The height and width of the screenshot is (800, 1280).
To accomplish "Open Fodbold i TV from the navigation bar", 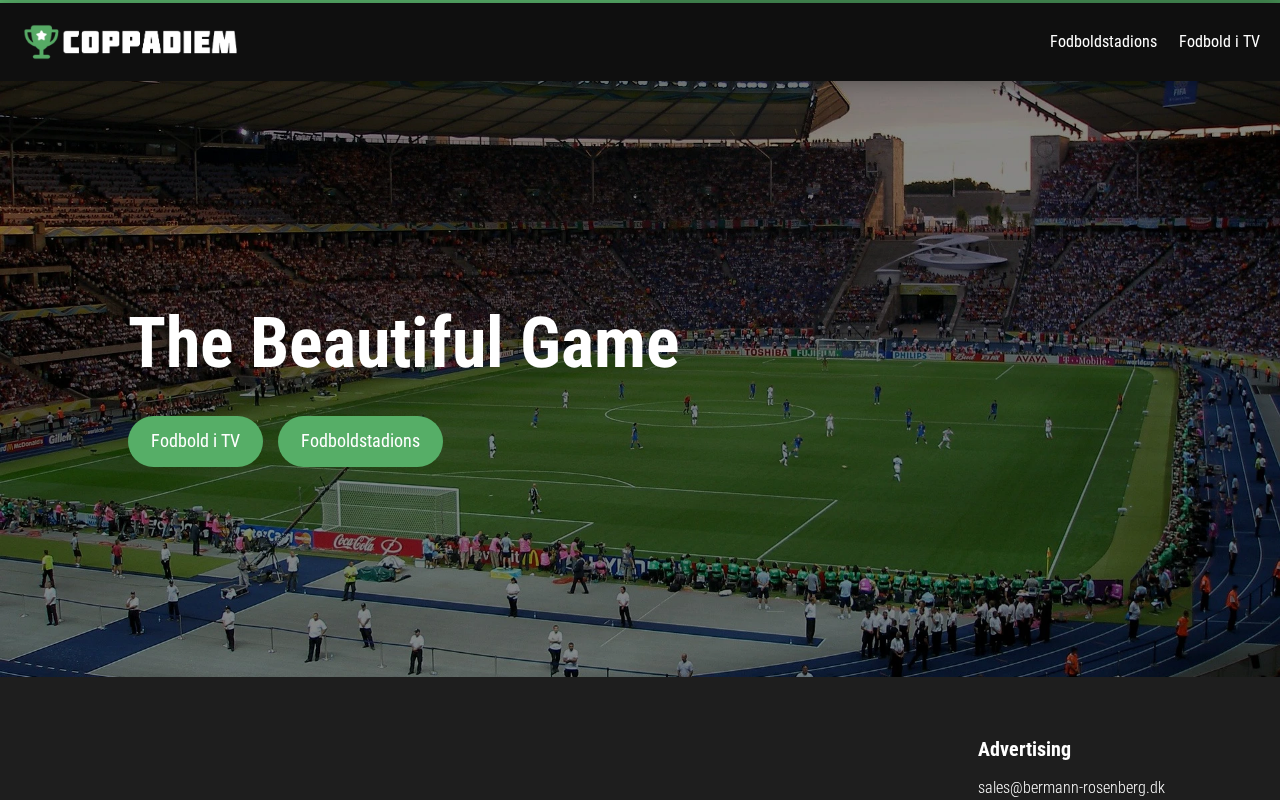I will click(x=1219, y=41).
